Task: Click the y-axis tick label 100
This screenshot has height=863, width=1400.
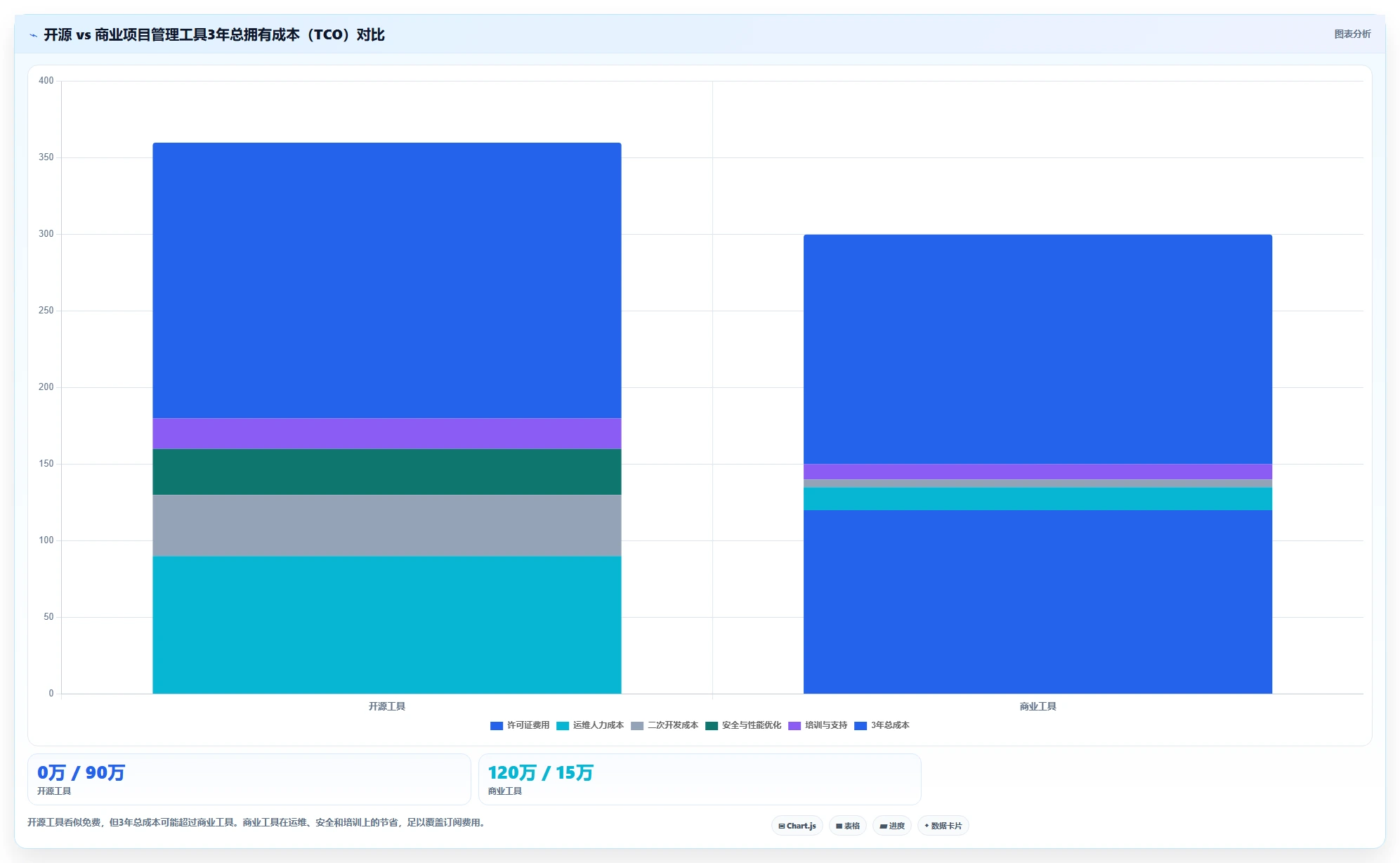Action: (x=46, y=540)
